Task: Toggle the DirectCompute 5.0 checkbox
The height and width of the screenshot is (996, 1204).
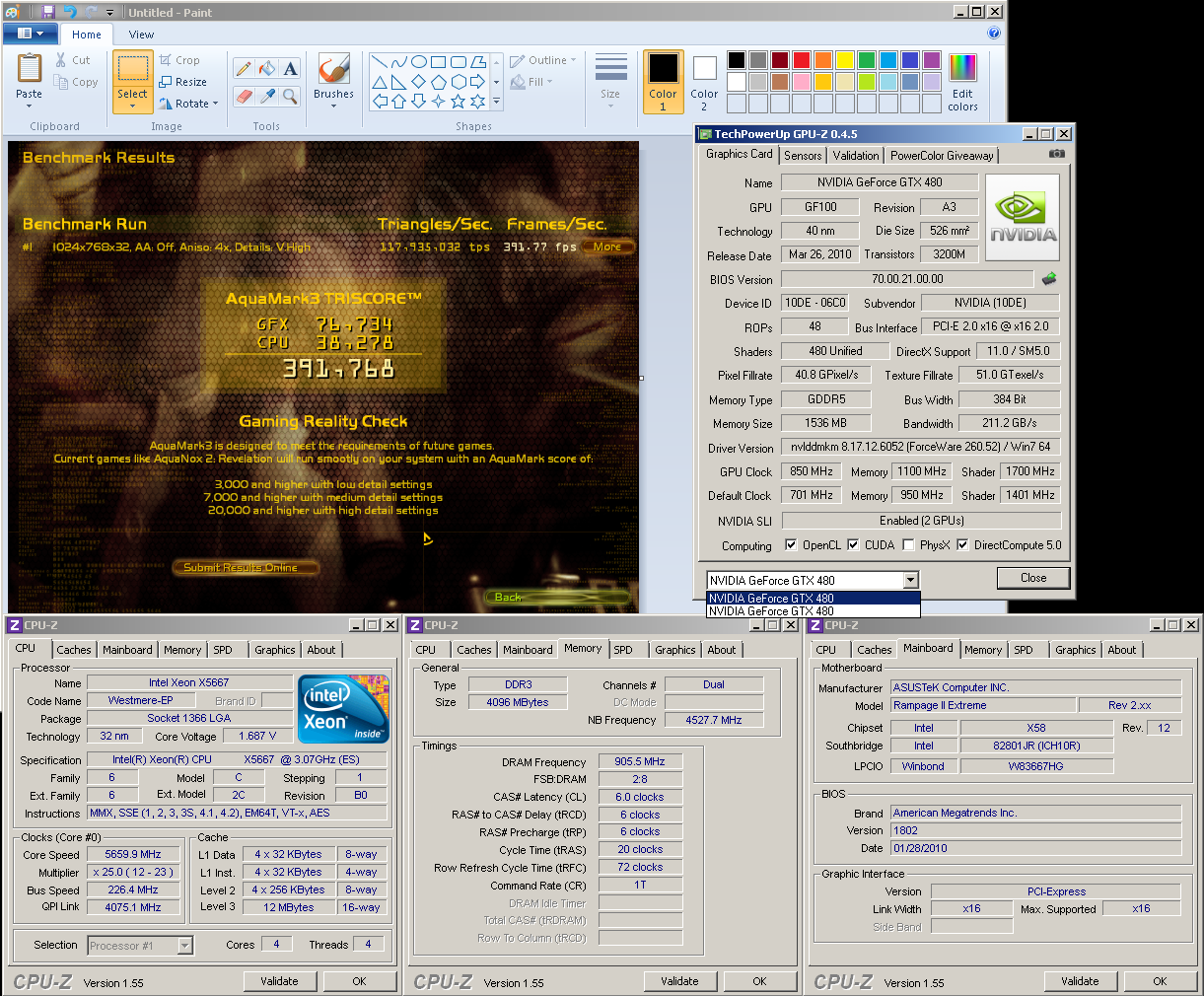Action: click(x=962, y=544)
